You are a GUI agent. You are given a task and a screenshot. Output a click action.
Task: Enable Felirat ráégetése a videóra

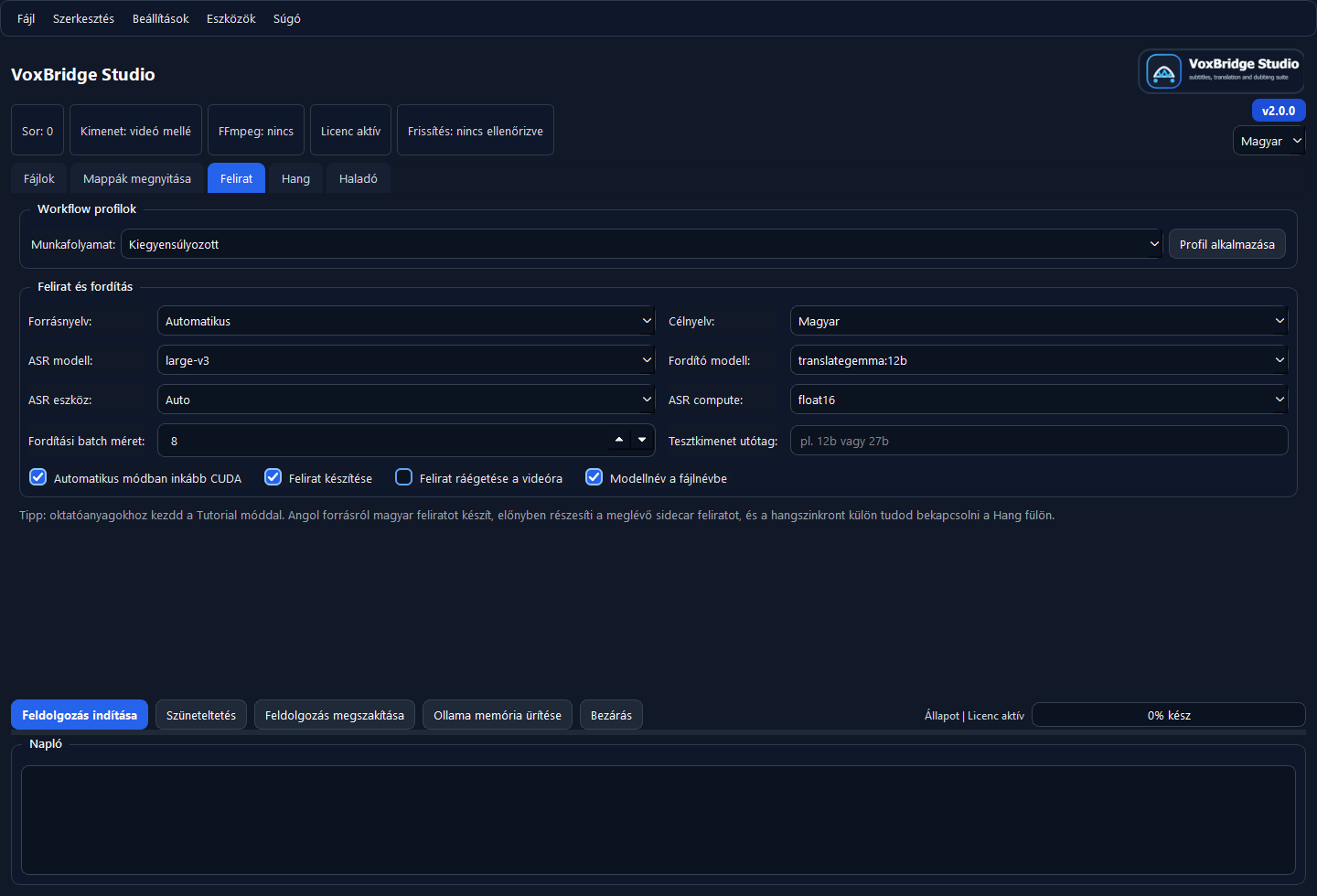[403, 477]
